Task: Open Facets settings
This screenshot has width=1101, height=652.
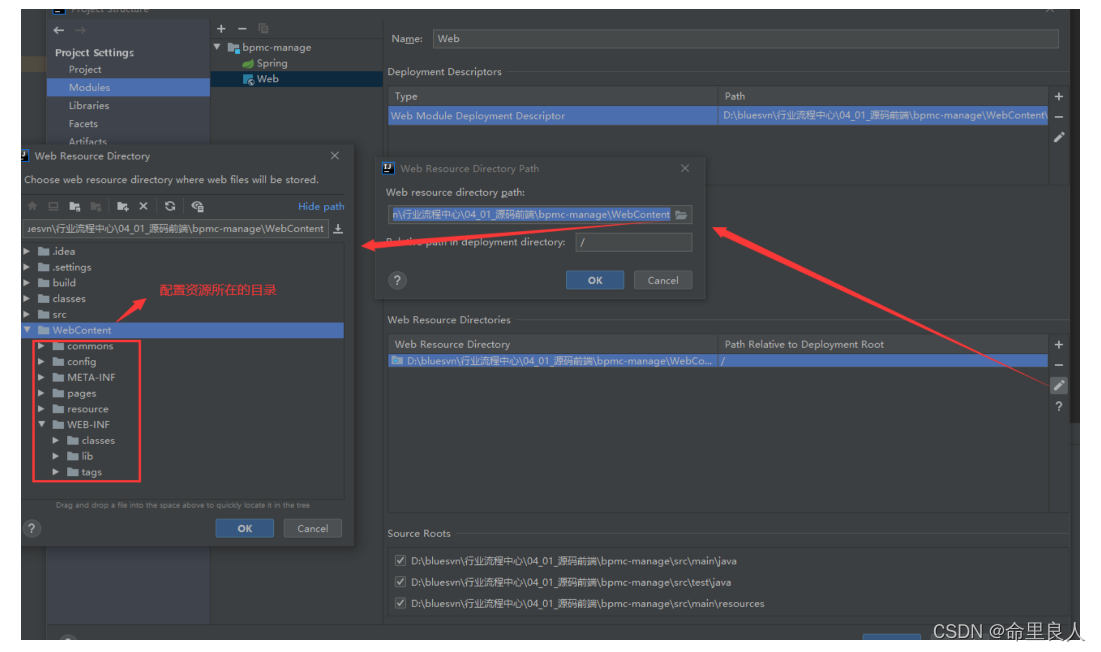Action: click(83, 124)
